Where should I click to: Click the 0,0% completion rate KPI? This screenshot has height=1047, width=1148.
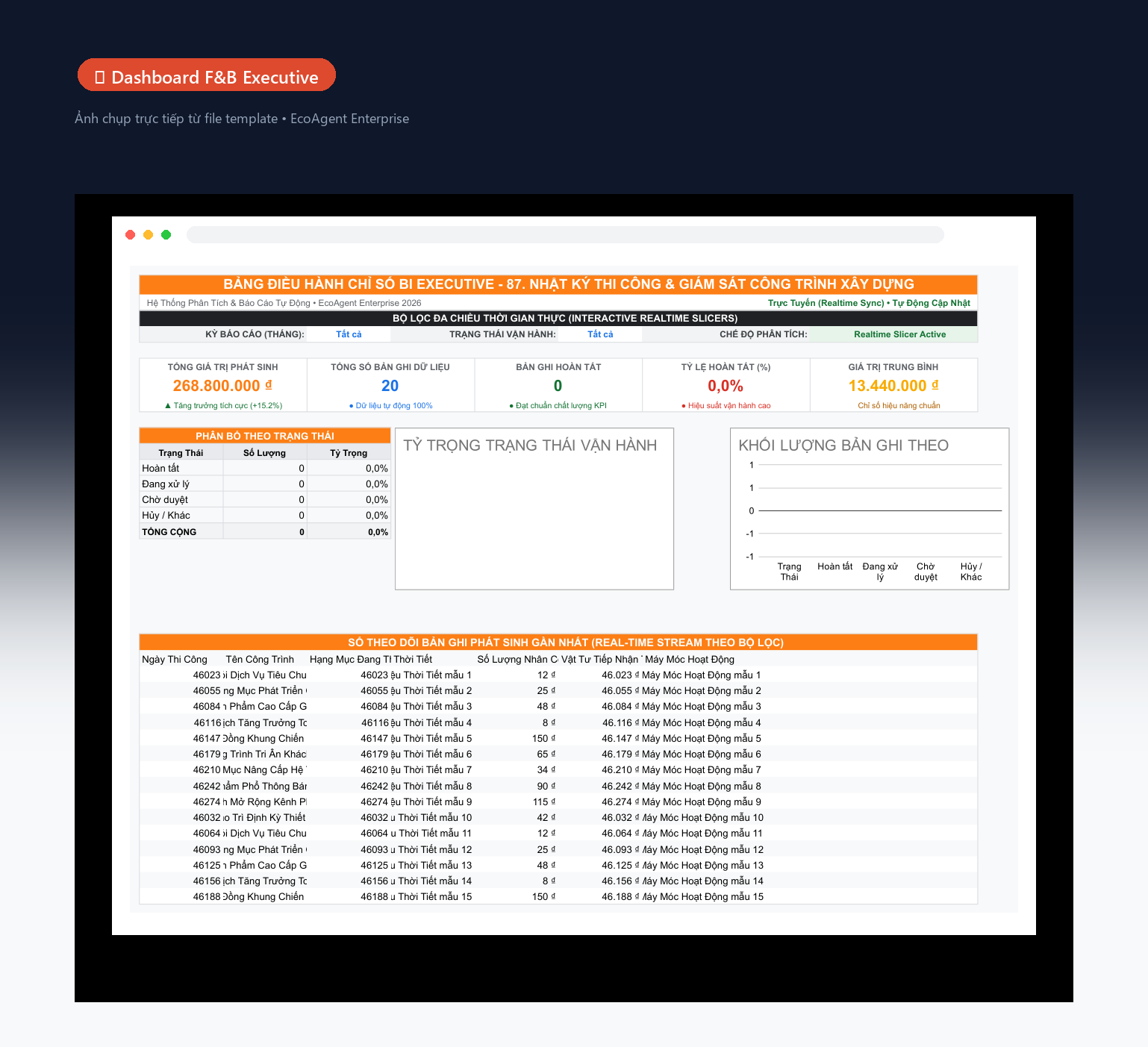click(726, 386)
